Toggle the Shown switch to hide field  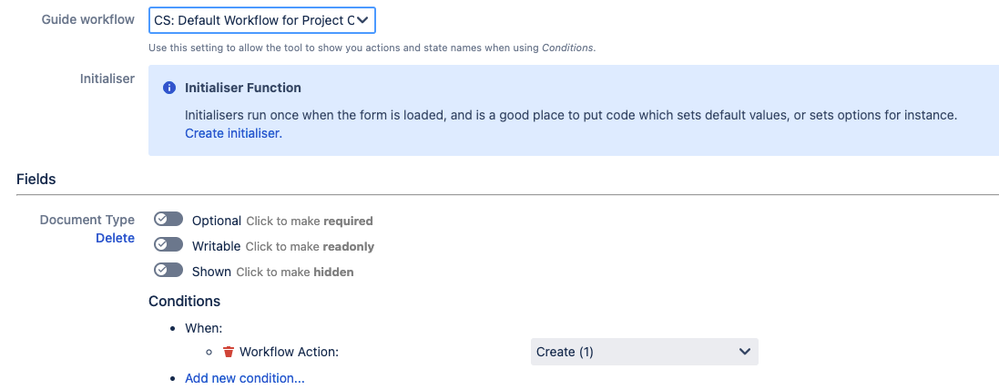click(x=168, y=270)
